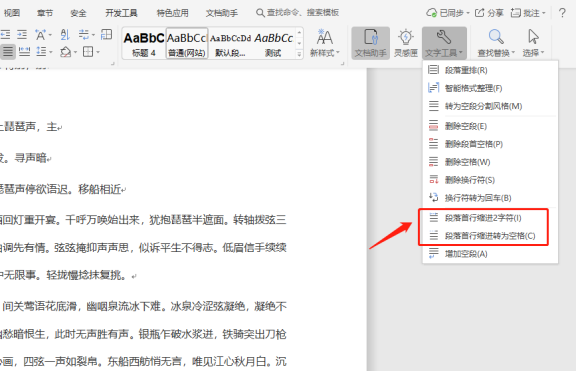Click the question mark help icon
The width and height of the screenshot is (576, 371).
tap(562, 13)
